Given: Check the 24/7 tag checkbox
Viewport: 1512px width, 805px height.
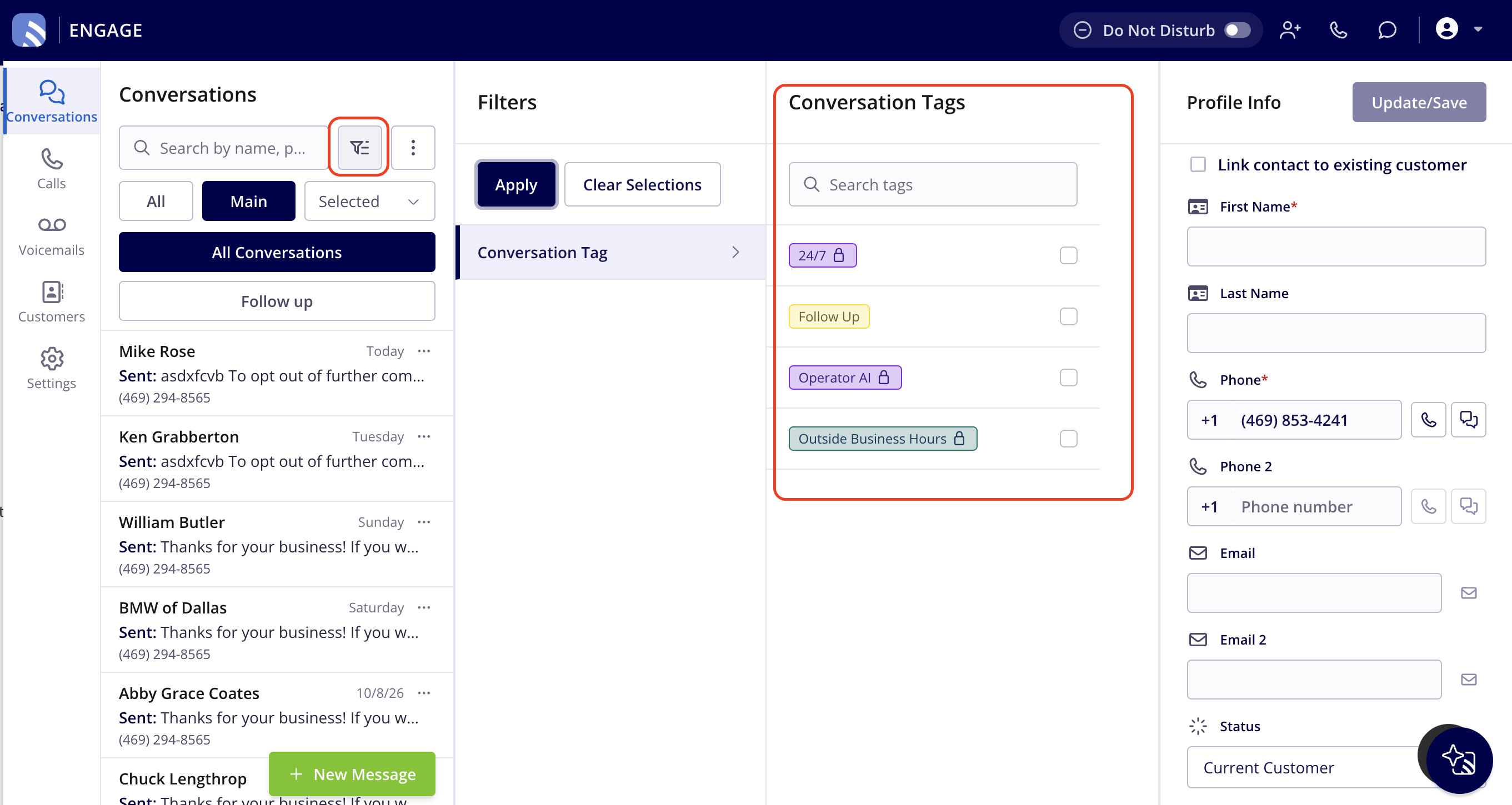Looking at the screenshot, I should pyautogui.click(x=1068, y=255).
